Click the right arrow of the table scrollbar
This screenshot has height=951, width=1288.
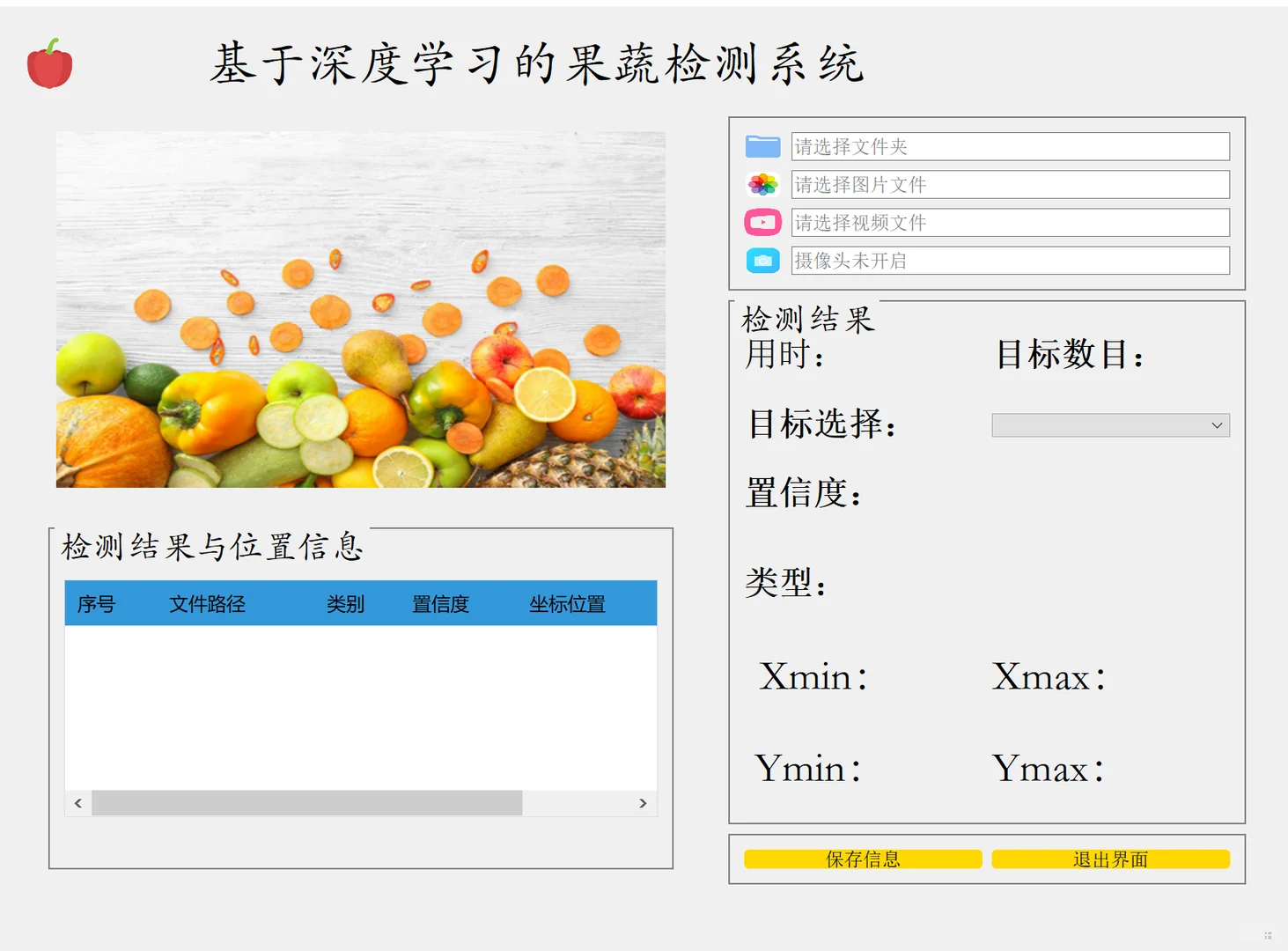(x=643, y=803)
